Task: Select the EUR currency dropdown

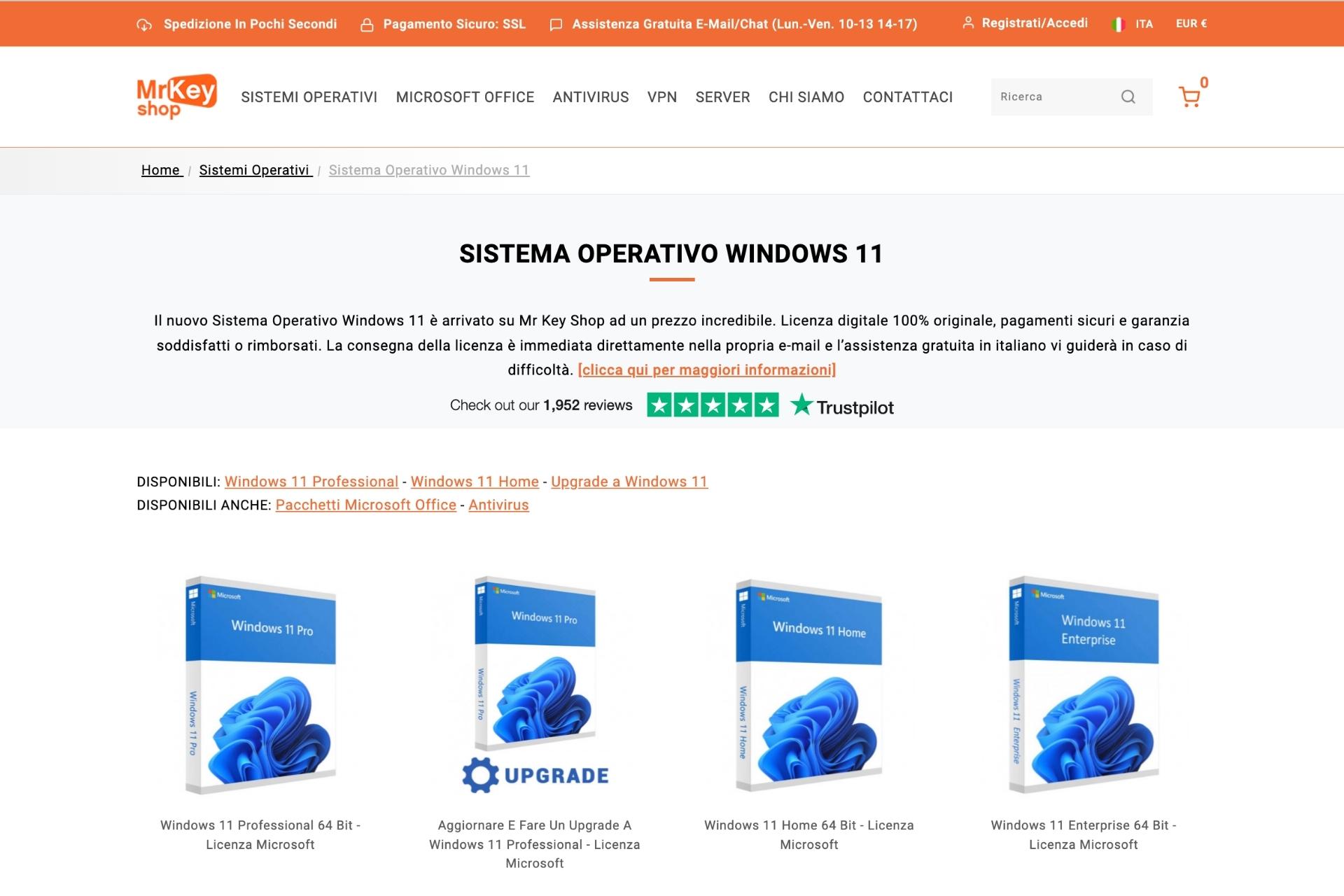Action: (x=1191, y=23)
